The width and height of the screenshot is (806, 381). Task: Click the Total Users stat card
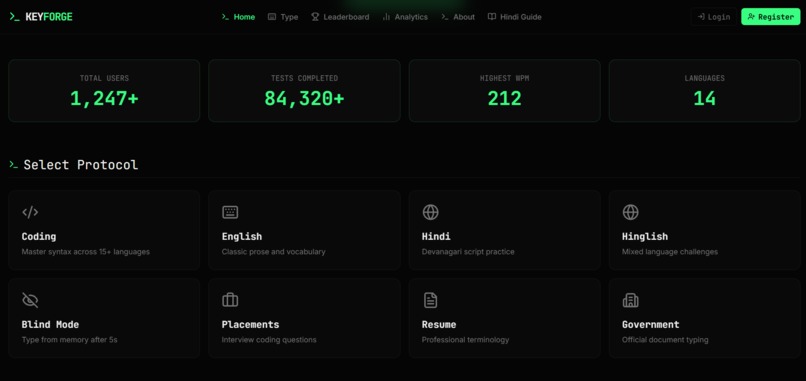coord(104,90)
